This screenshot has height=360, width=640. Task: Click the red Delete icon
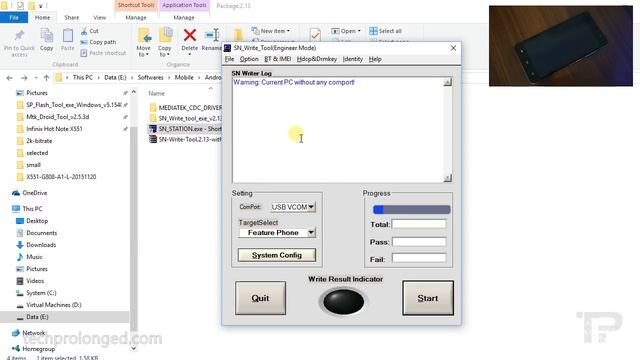(190, 35)
